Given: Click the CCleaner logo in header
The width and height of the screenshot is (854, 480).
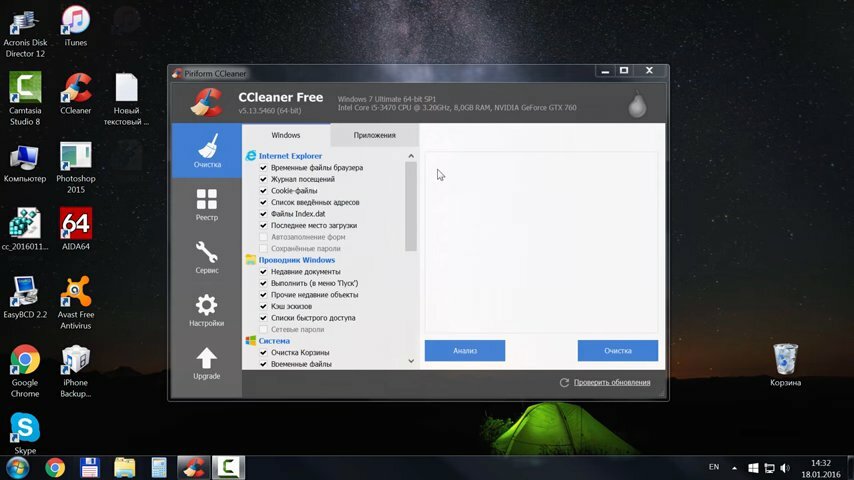Looking at the screenshot, I should [206, 102].
